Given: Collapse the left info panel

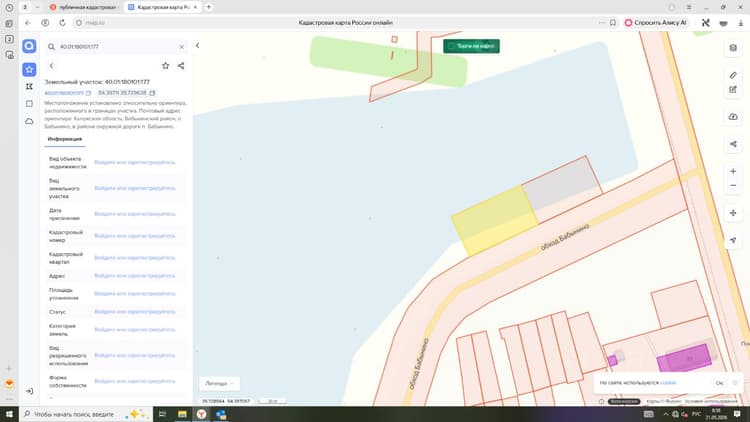Looking at the screenshot, I should [198, 45].
